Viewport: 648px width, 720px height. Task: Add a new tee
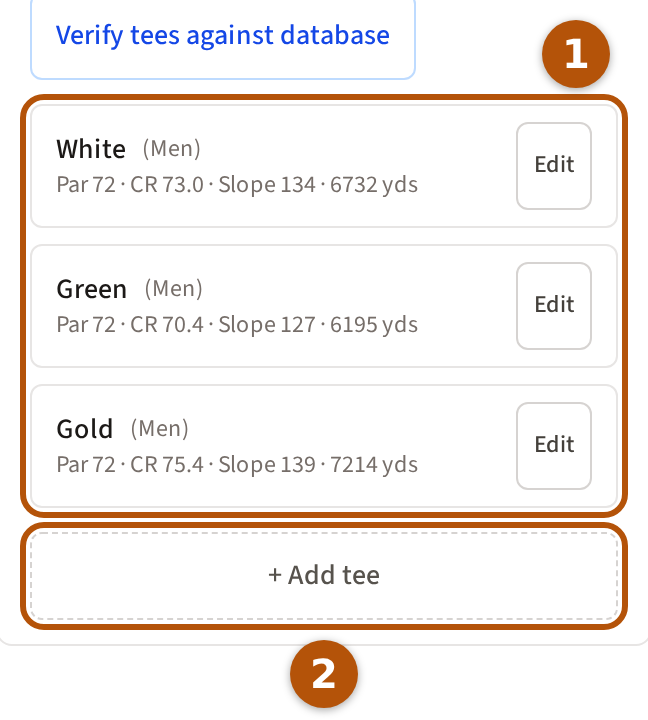pos(324,576)
